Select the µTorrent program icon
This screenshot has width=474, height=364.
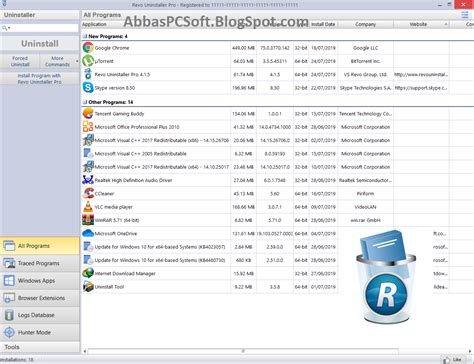point(88,61)
